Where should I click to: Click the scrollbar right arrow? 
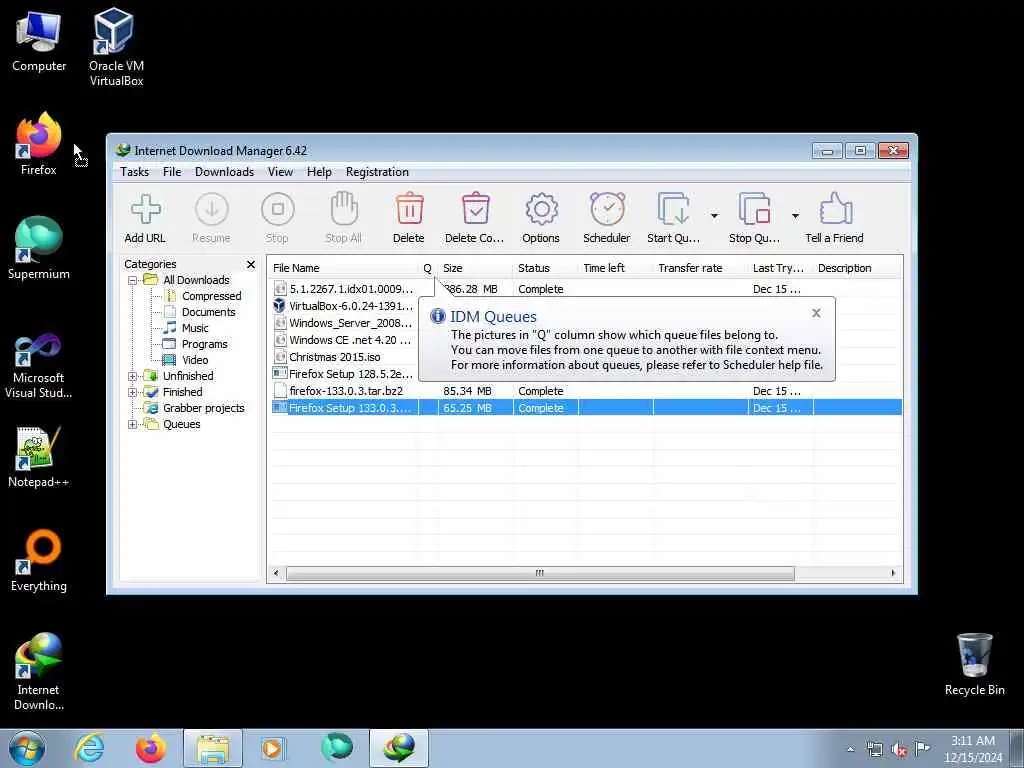(893, 573)
